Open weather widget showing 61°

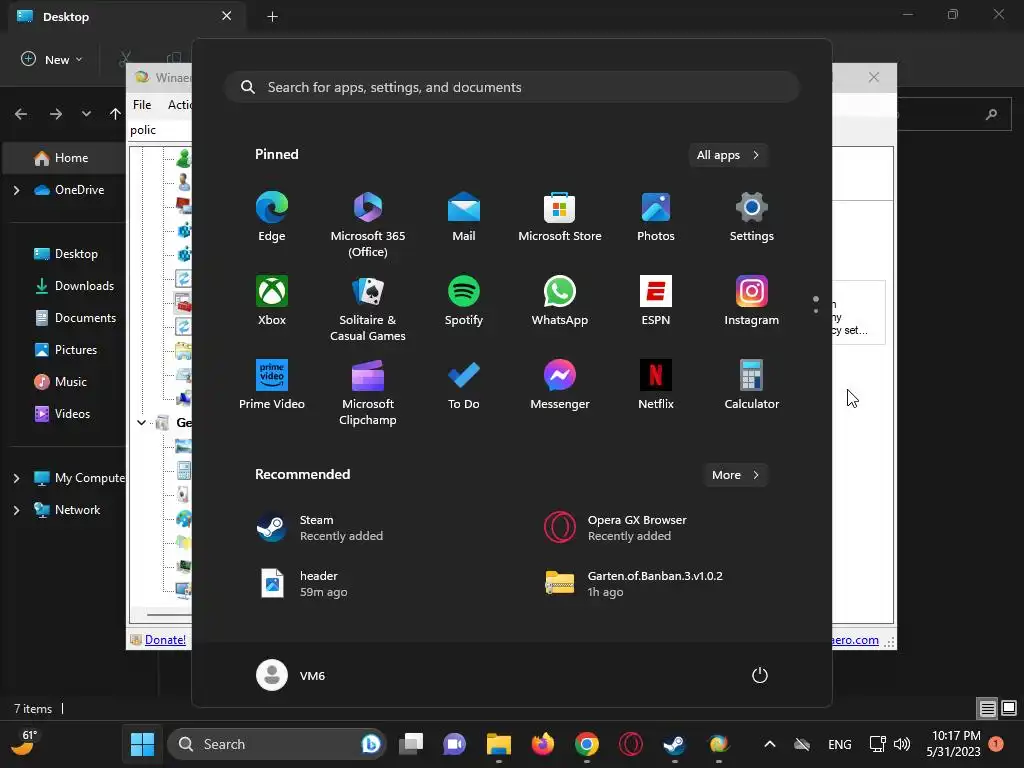click(x=24, y=743)
